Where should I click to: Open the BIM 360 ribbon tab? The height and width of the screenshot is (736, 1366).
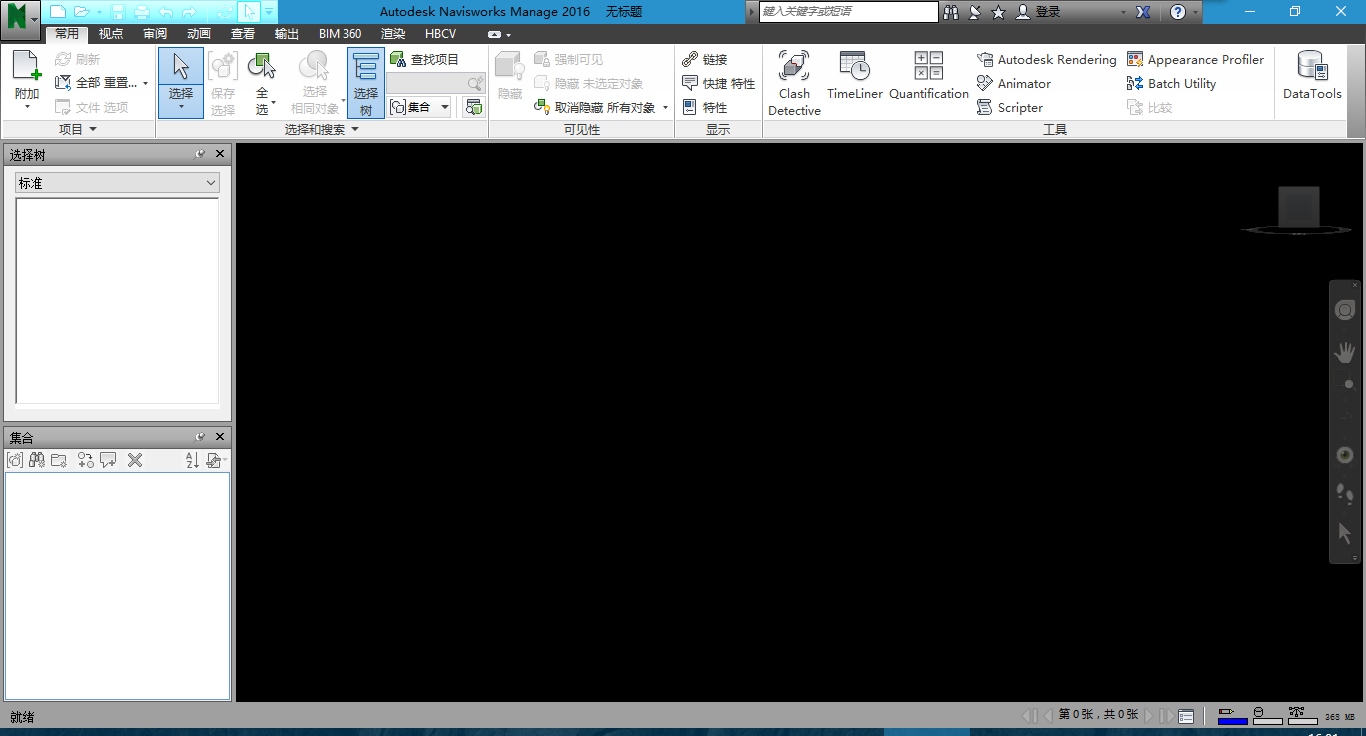tap(340, 34)
